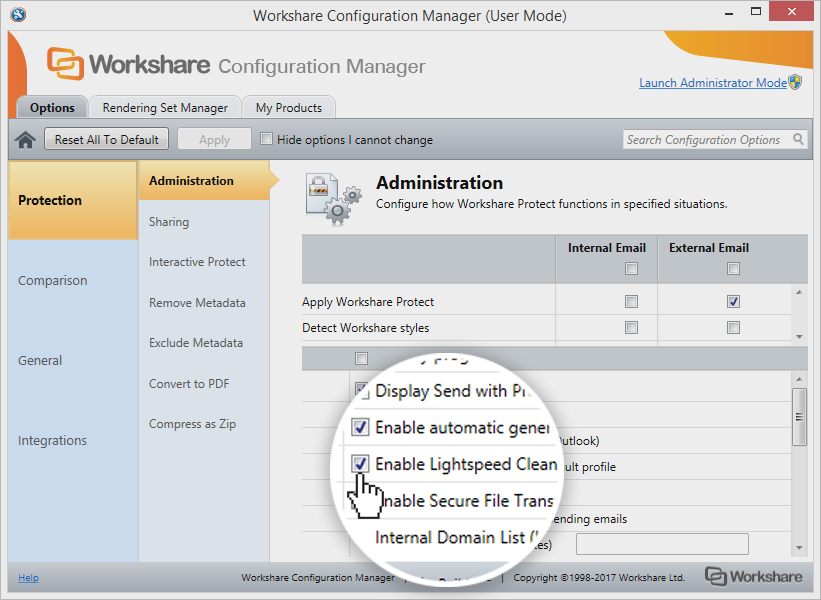Tick the header checkbox of the lower options list

[x=361, y=359]
